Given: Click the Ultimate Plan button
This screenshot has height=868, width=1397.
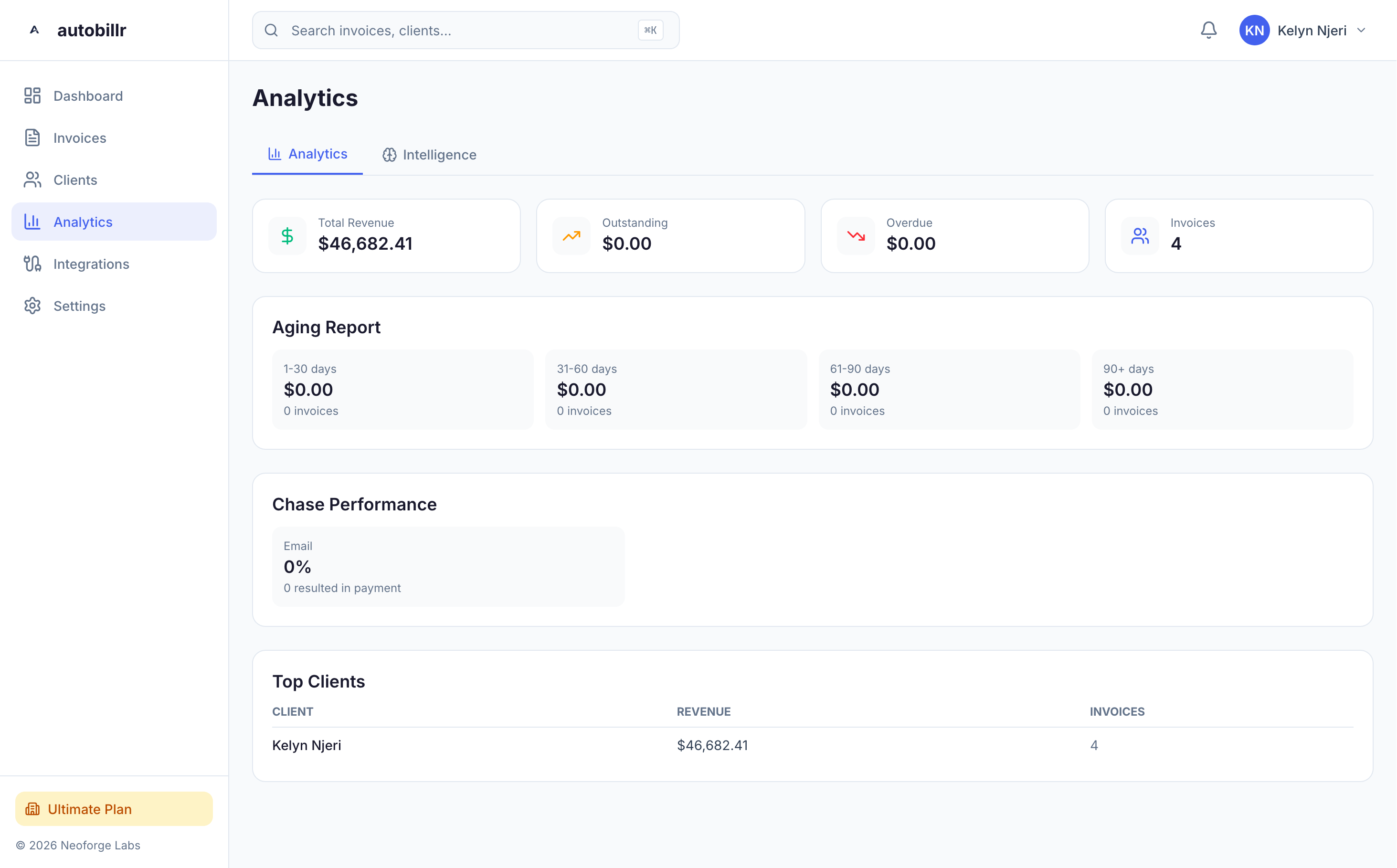Looking at the screenshot, I should coord(114,808).
